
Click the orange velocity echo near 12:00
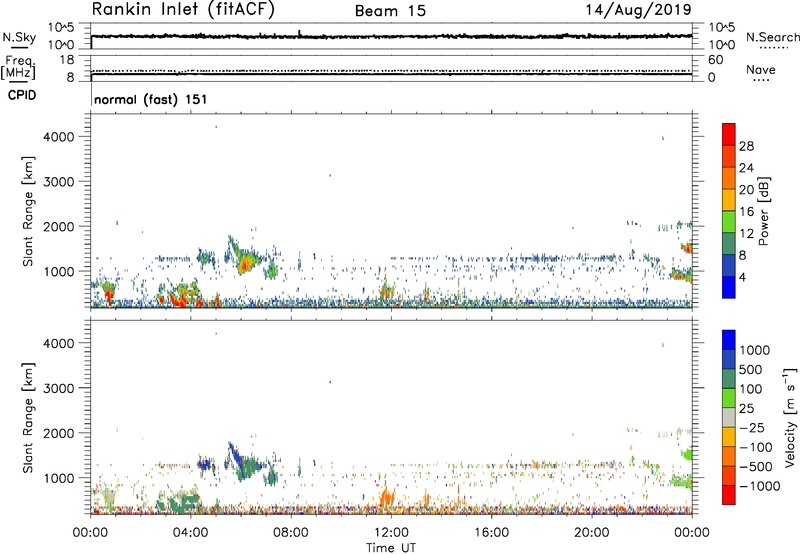point(387,496)
